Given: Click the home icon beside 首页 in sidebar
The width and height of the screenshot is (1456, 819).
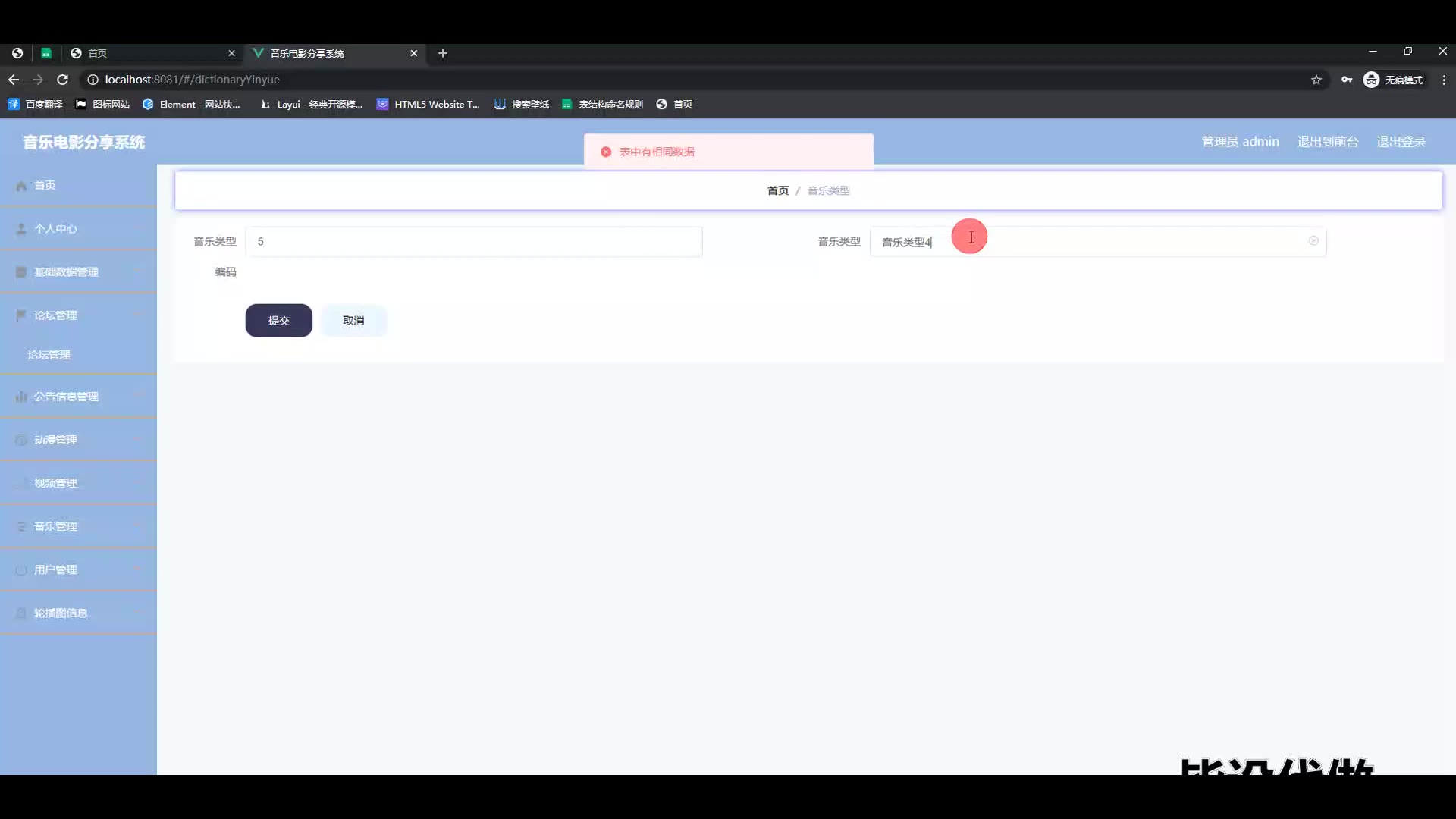Looking at the screenshot, I should (21, 186).
